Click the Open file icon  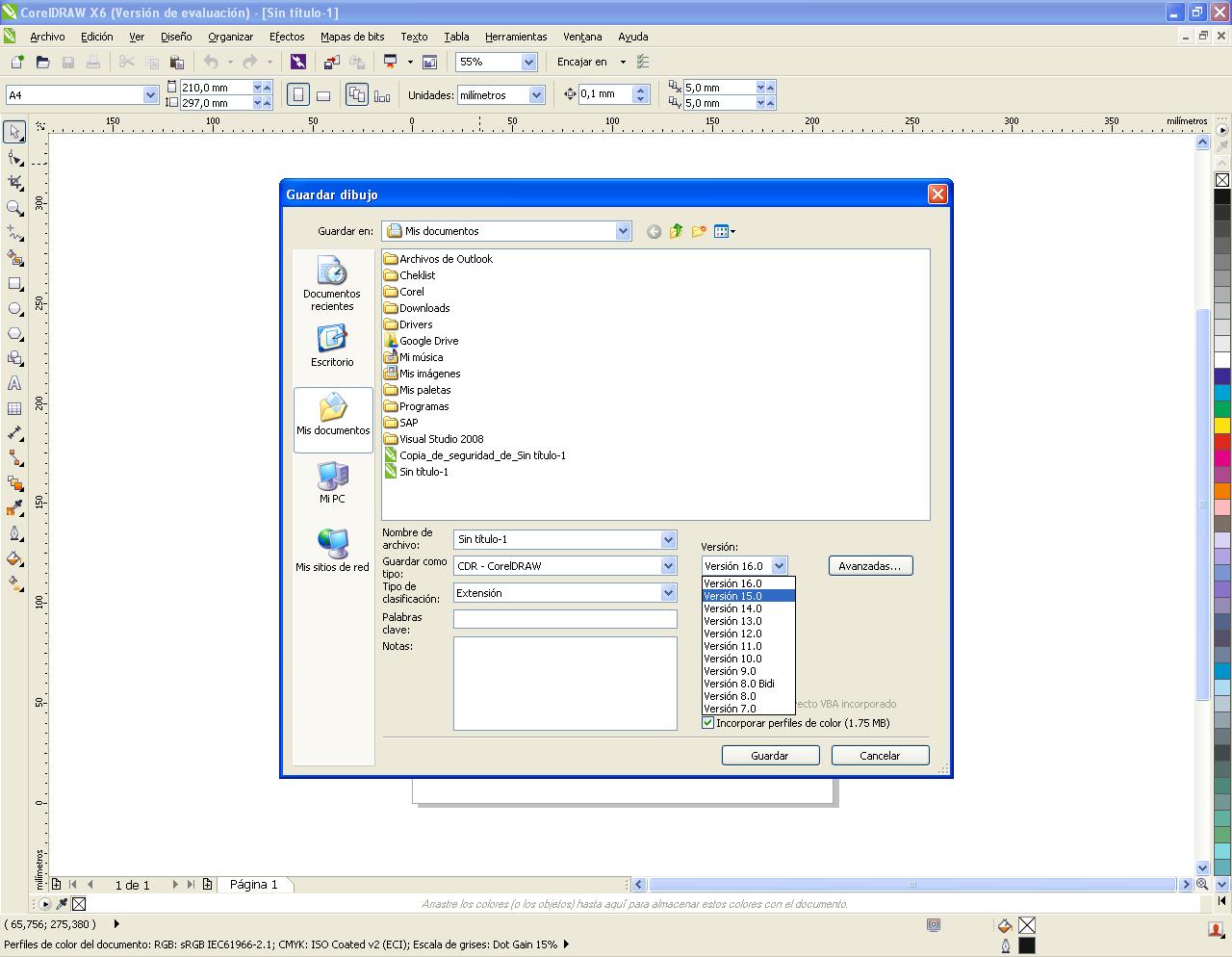click(42, 62)
